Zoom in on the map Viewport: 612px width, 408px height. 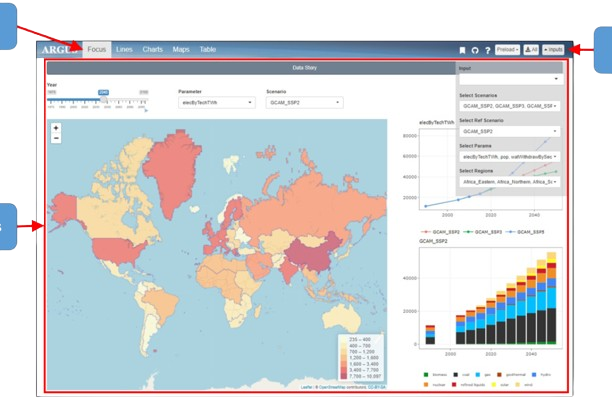56,128
